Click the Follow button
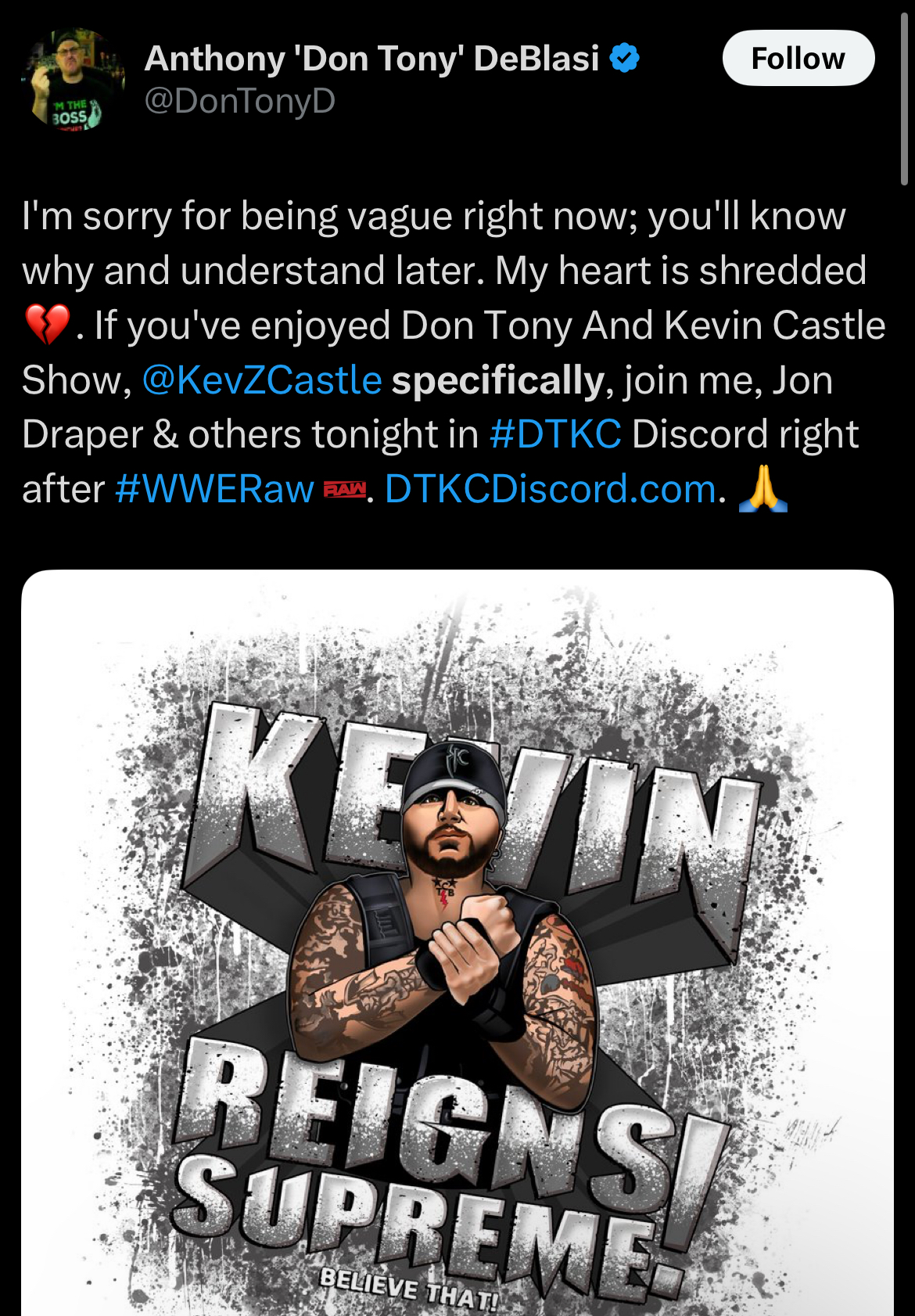915x1316 pixels. (798, 59)
